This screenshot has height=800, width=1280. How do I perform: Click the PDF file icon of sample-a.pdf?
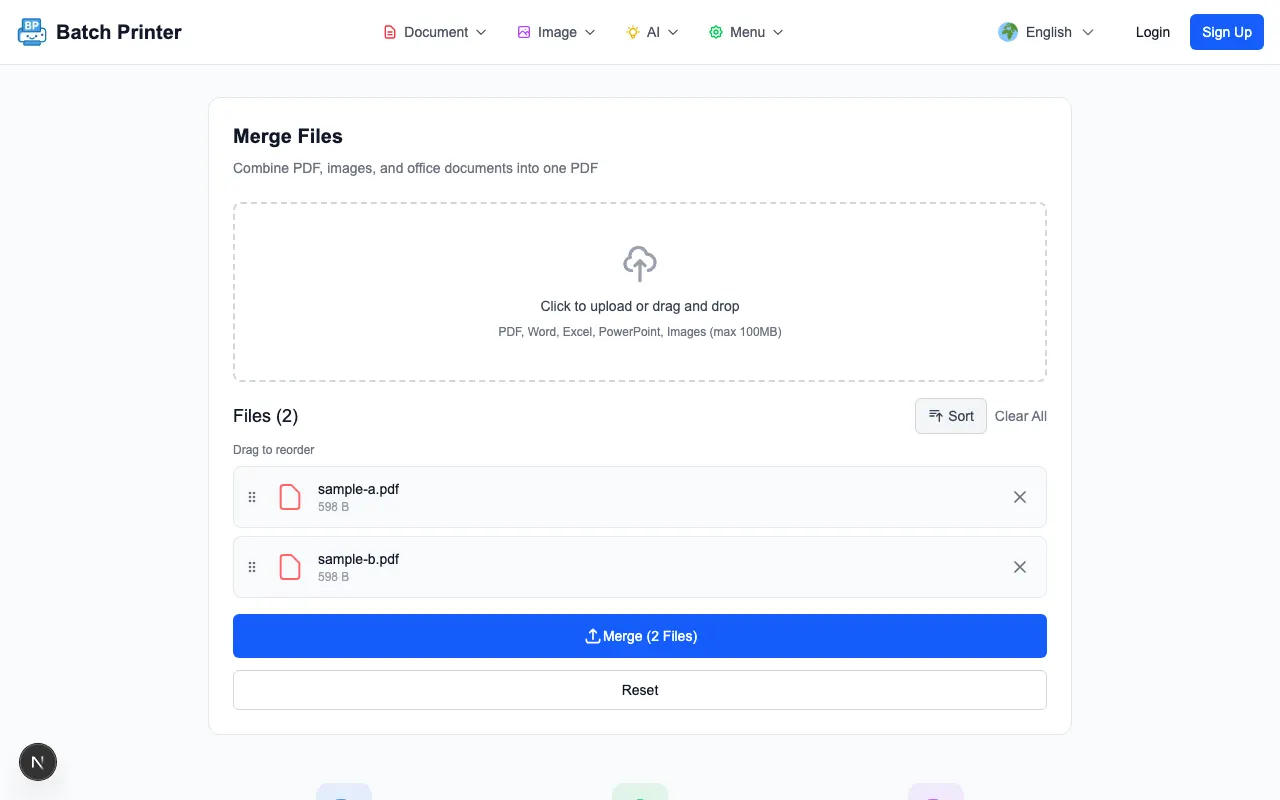click(290, 497)
